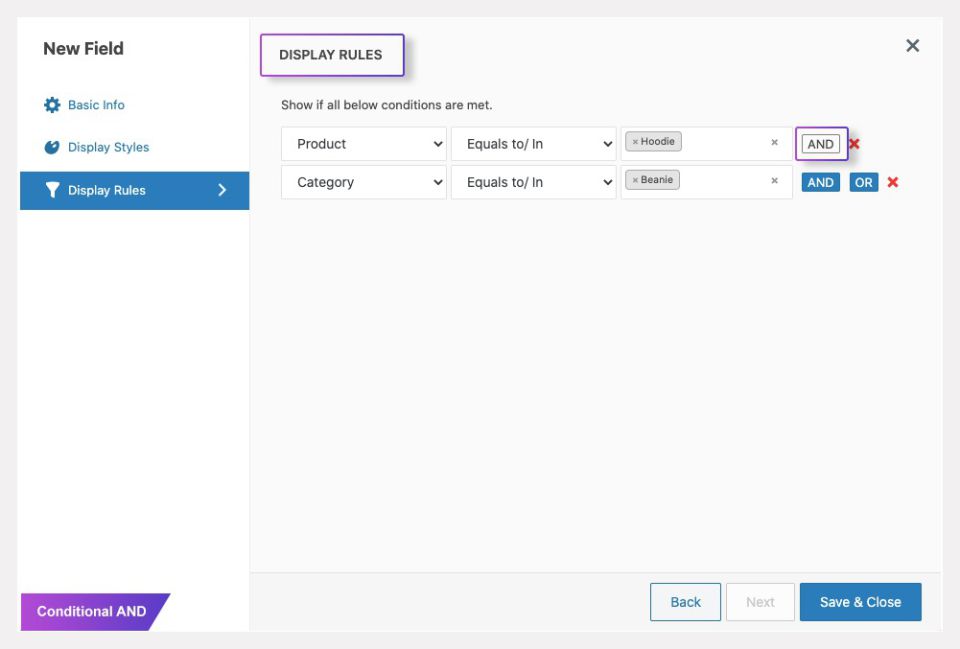Remove the Beanie tag from the category condition
This screenshot has height=649, width=960.
point(635,180)
